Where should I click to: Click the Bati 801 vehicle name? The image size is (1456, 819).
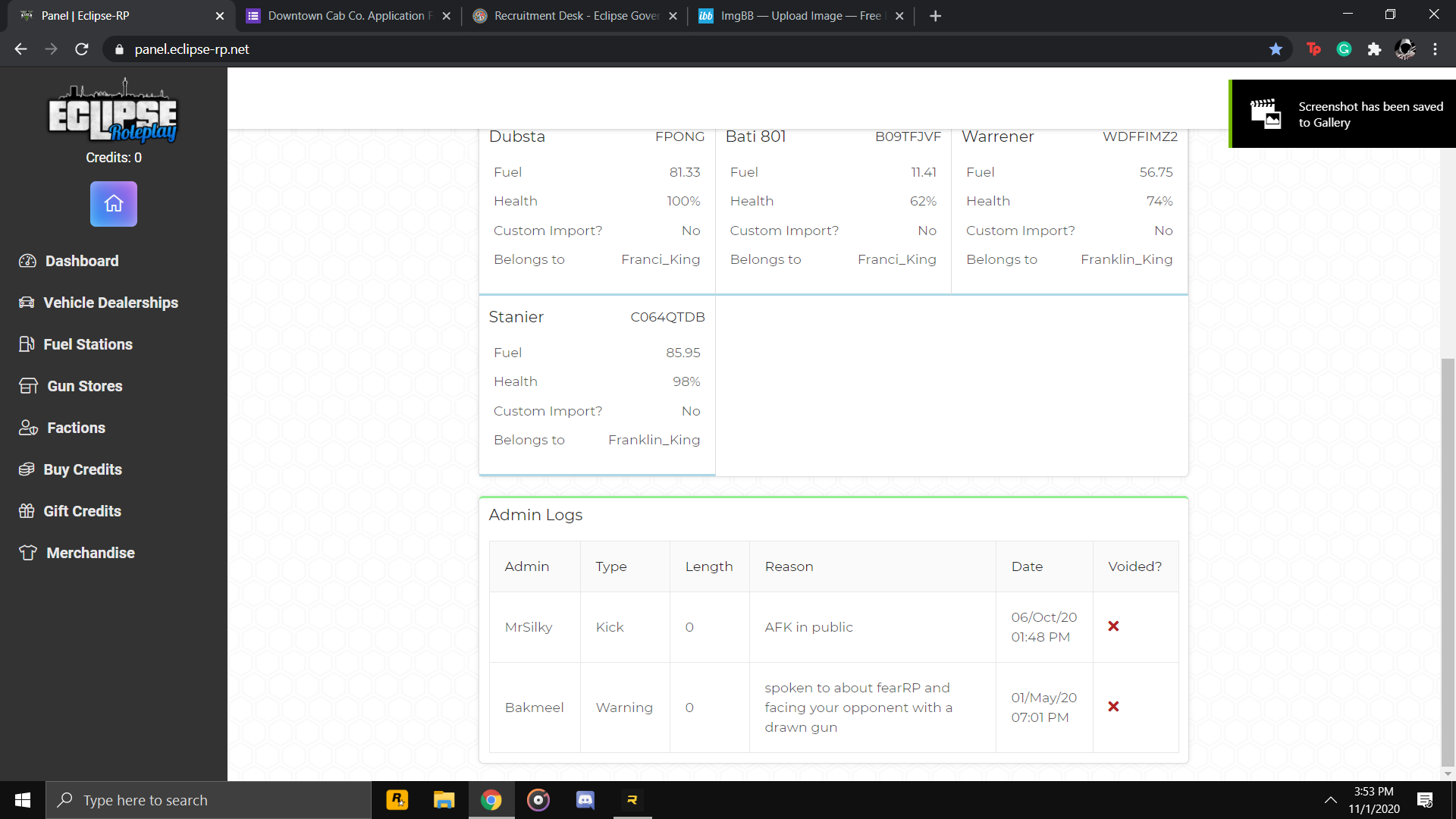(x=756, y=136)
